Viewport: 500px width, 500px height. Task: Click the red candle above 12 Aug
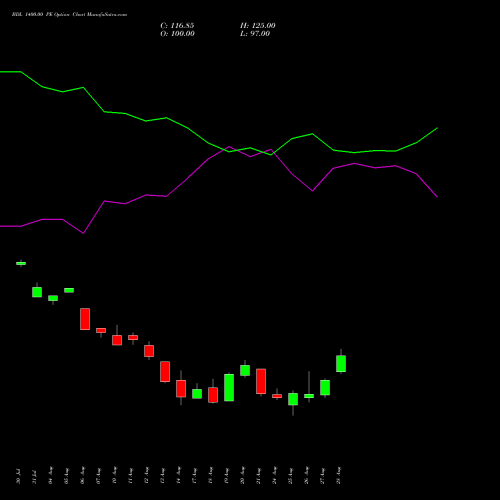(x=149, y=351)
